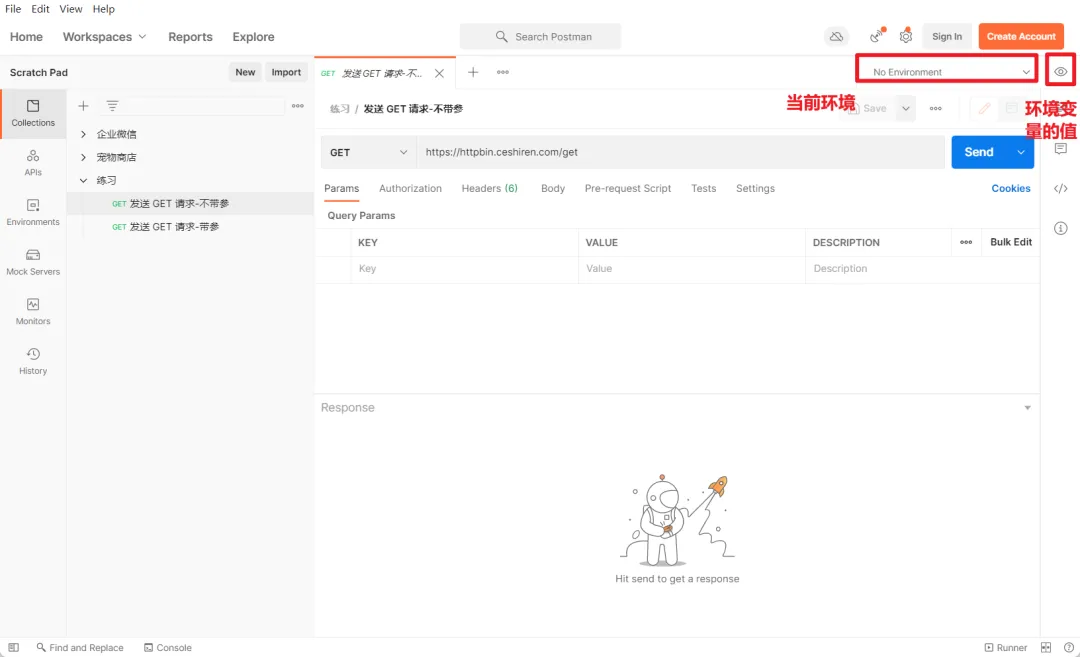Open the Collections sidebar panel
1080x657 pixels.
coord(33,114)
